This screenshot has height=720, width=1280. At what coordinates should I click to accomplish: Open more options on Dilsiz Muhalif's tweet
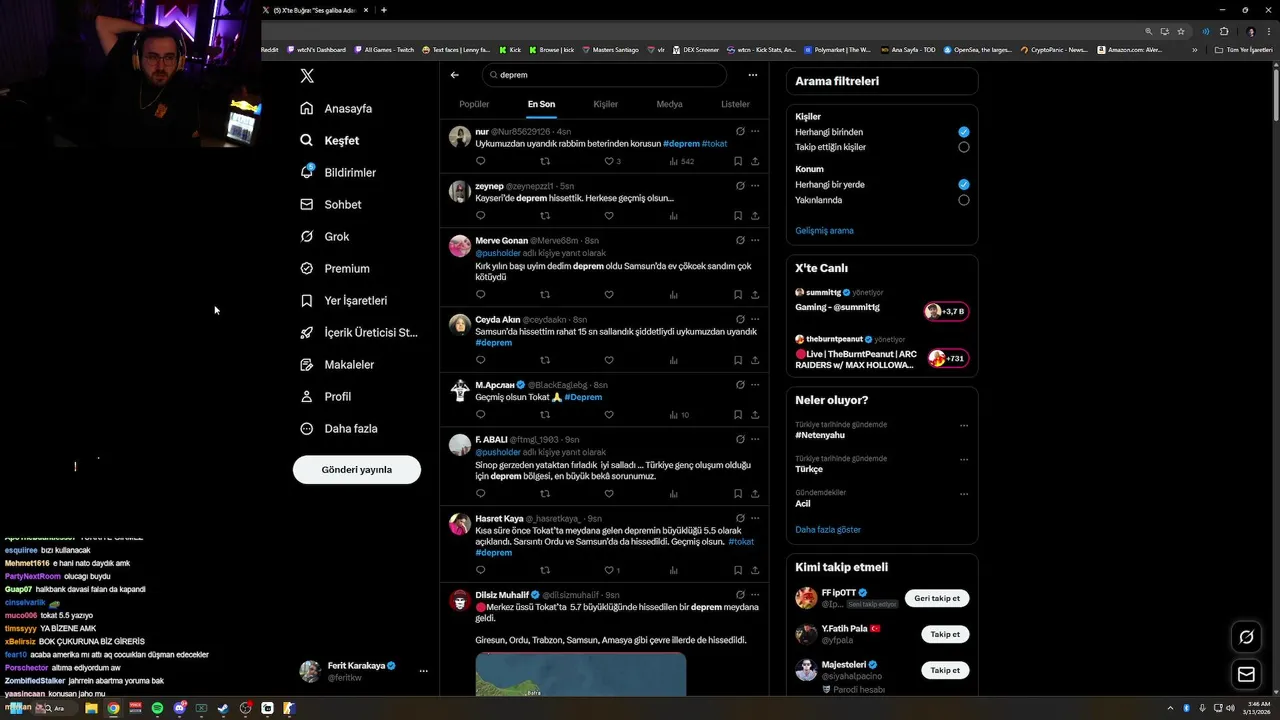755,594
